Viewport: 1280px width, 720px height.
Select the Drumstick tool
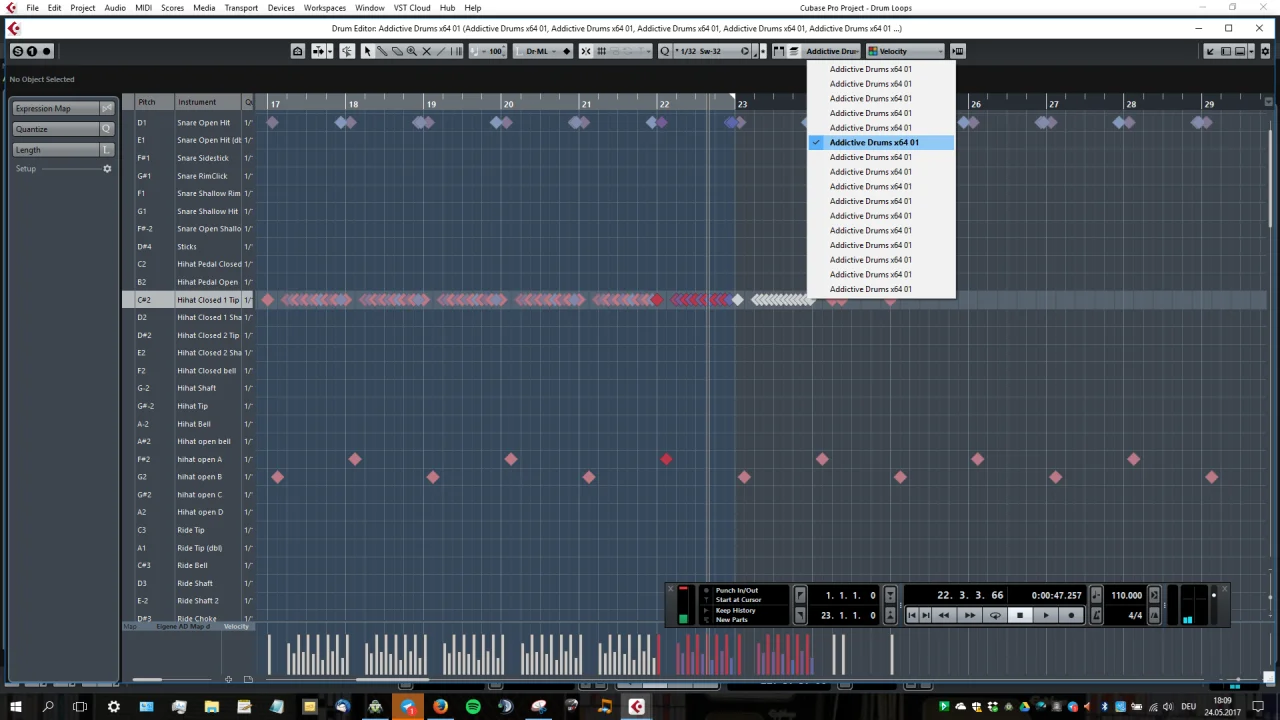(x=382, y=51)
